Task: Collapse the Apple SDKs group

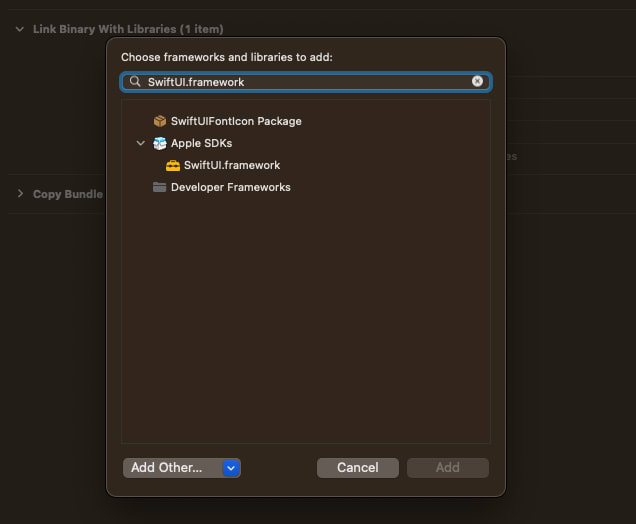Action: (141, 143)
